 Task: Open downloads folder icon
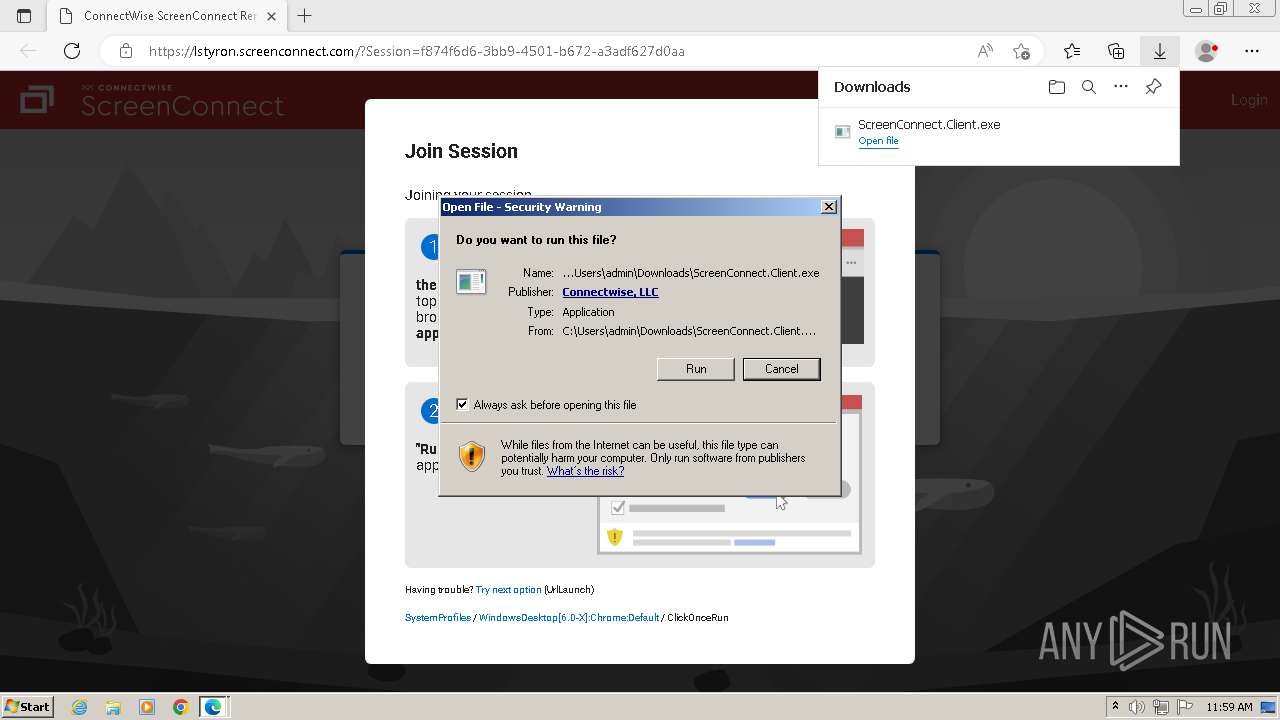coord(1057,87)
